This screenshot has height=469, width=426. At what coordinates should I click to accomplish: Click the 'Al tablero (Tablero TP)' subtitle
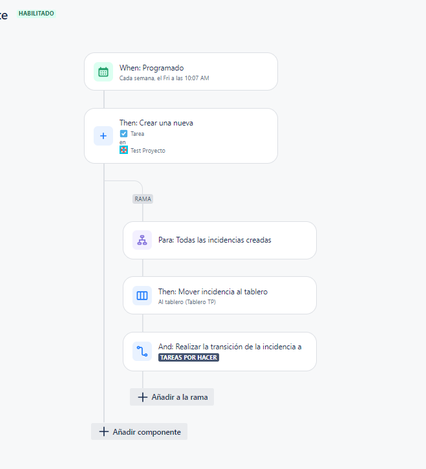[187, 302]
